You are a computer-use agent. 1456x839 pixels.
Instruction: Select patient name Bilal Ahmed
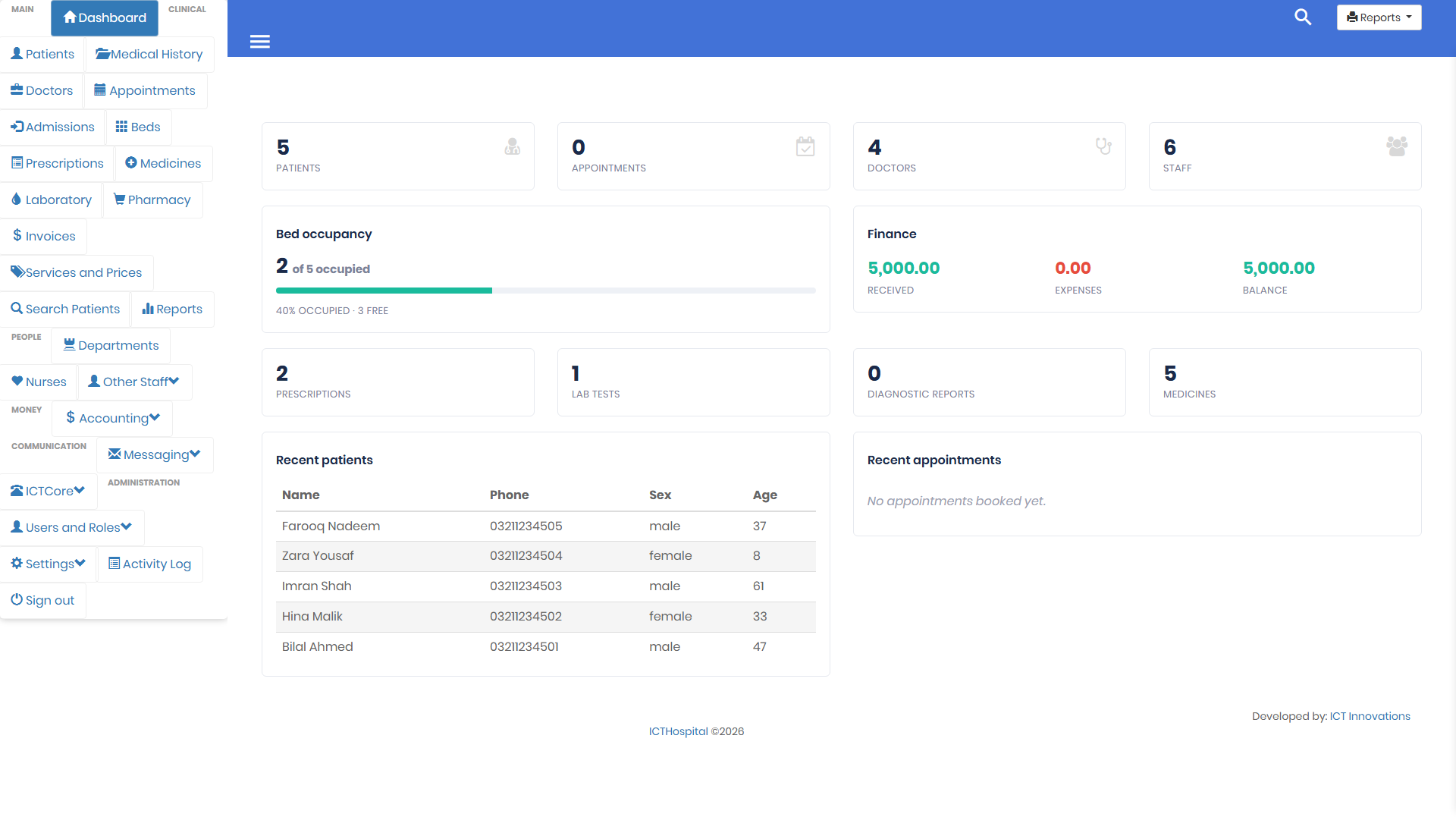tap(318, 647)
